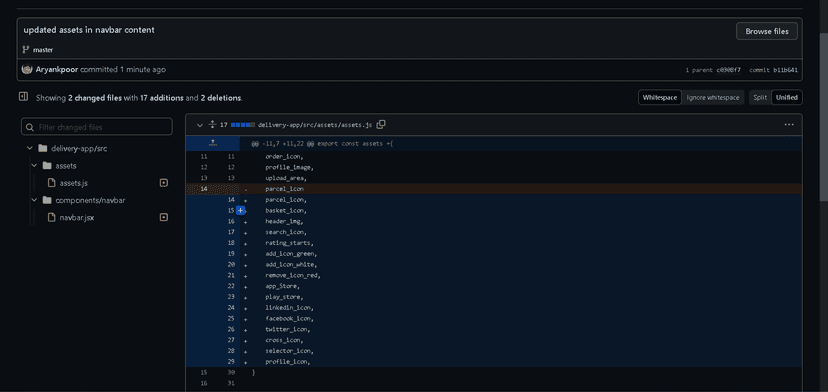Toggle the file tree sidebar icon
828x392 pixels.
pos(23,97)
